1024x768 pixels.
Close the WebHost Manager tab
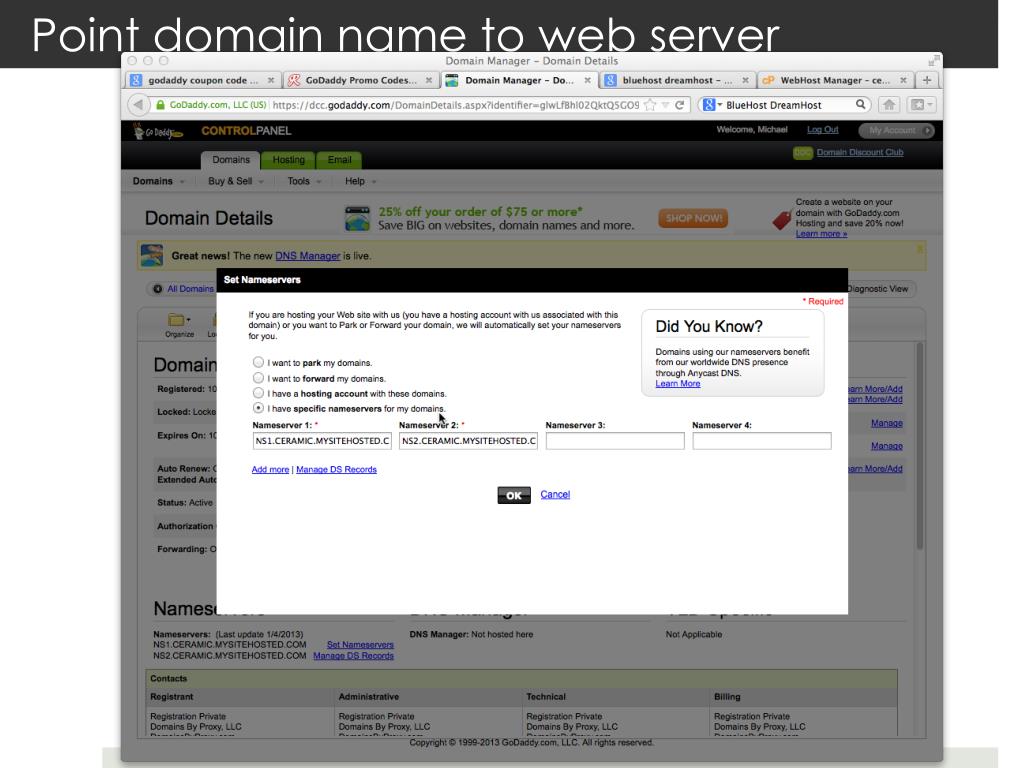coord(903,80)
